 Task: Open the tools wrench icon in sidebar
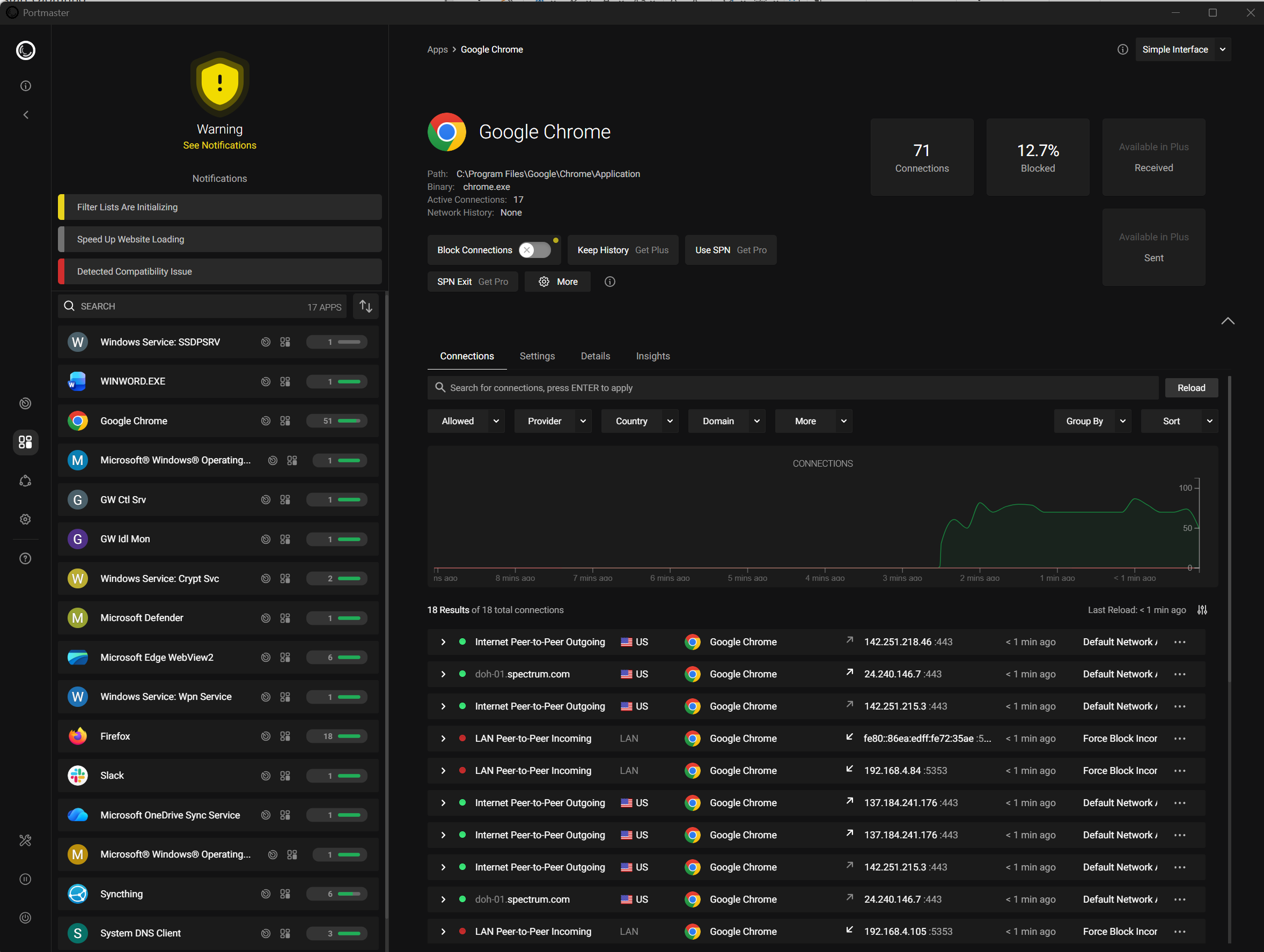click(25, 840)
